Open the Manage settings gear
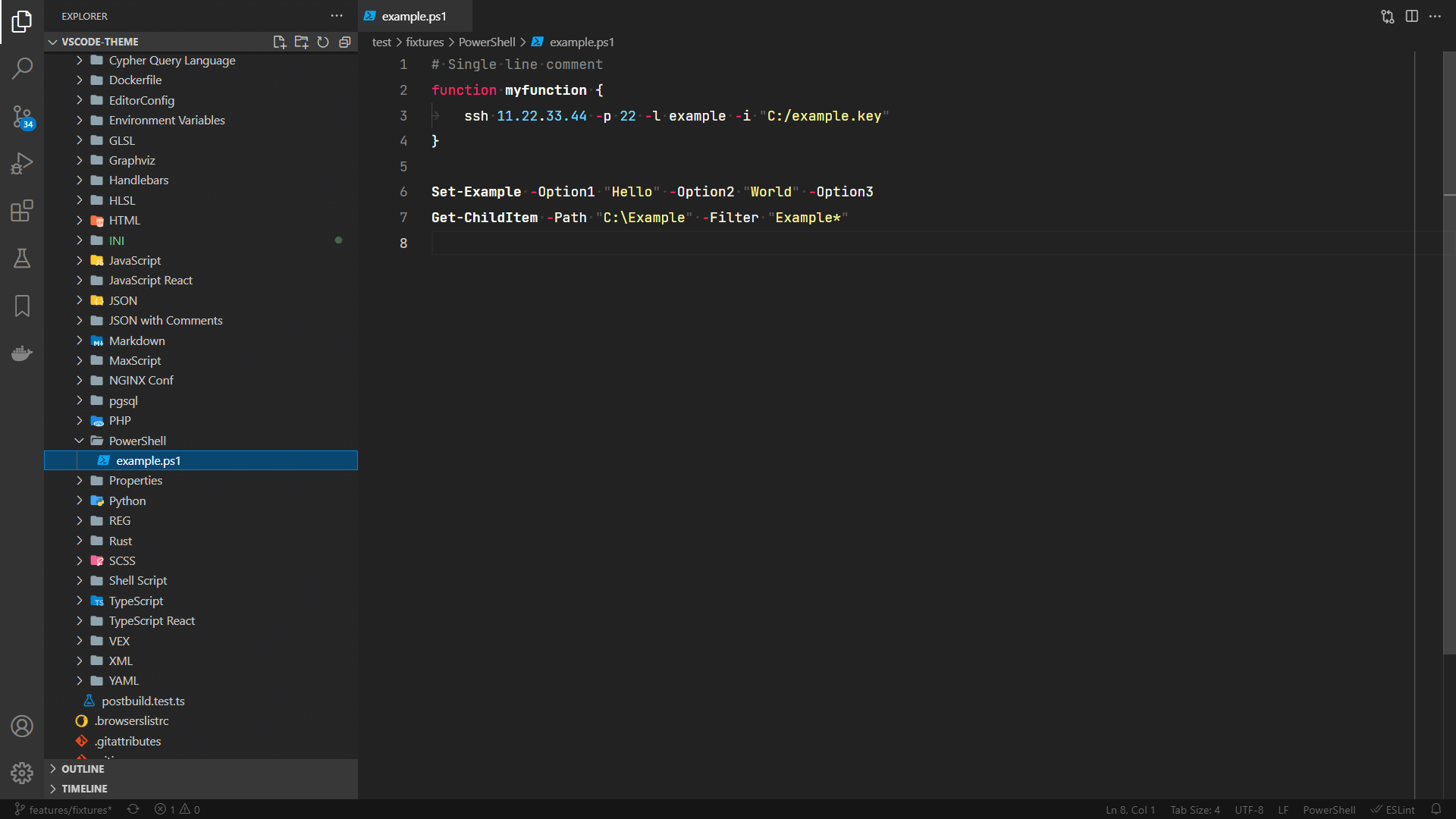 pos(22,773)
